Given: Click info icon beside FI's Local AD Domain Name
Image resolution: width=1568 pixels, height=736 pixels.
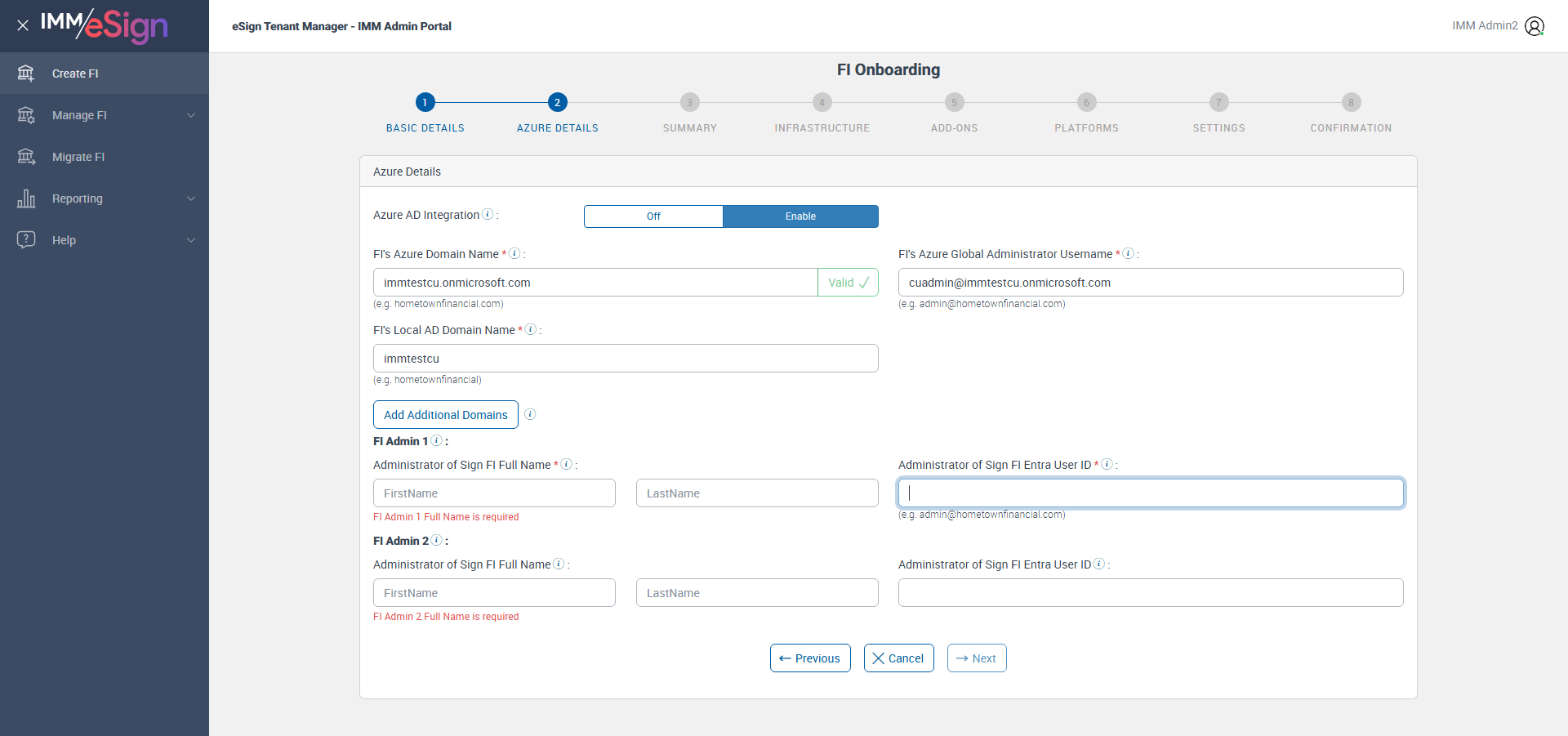Looking at the screenshot, I should coord(531,329).
